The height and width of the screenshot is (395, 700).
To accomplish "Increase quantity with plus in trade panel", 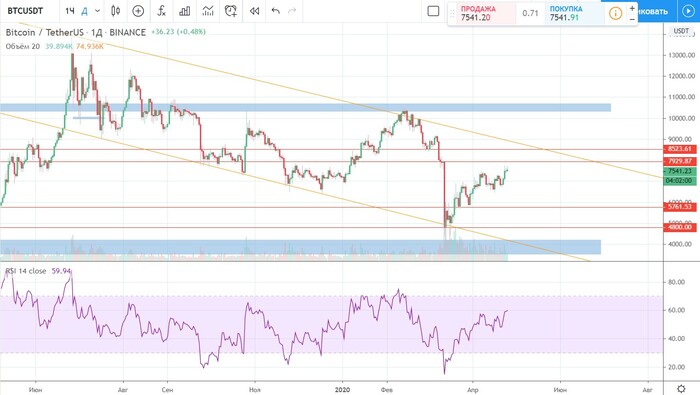I will point(632,8).
